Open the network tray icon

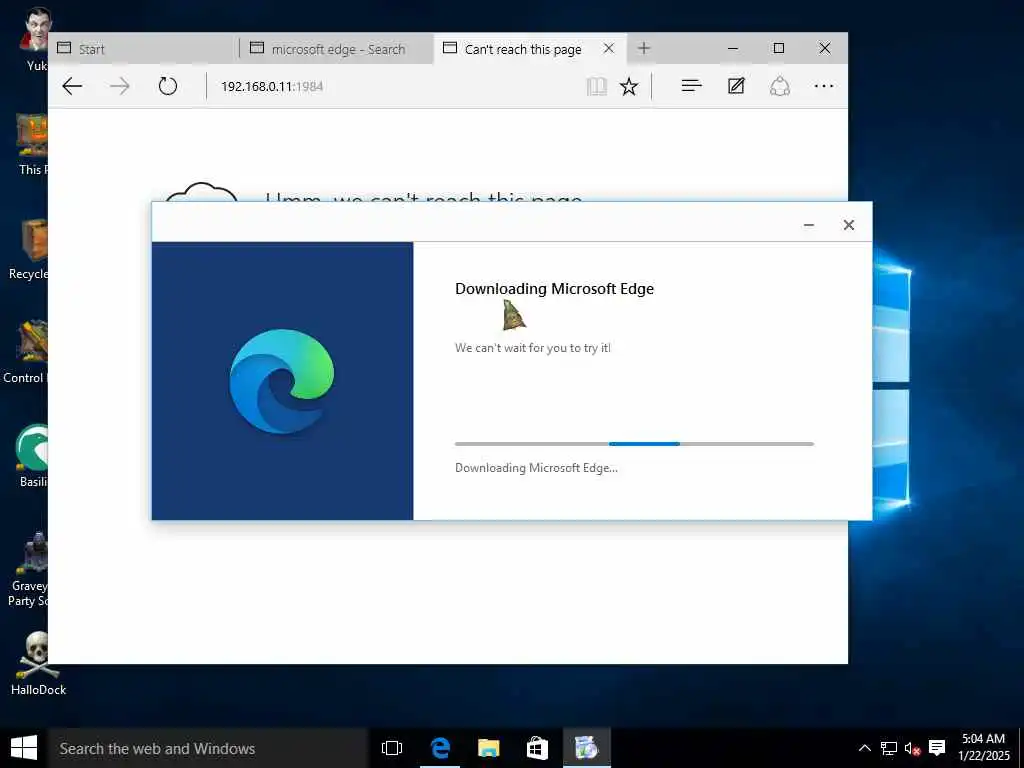[x=888, y=748]
